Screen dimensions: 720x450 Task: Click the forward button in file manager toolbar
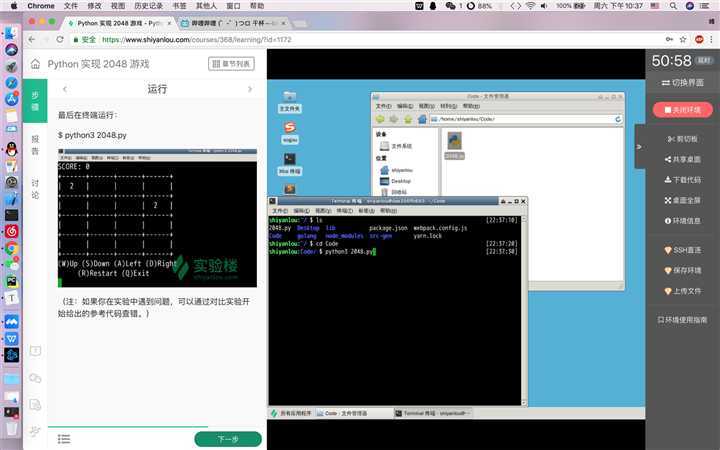tap(394, 119)
